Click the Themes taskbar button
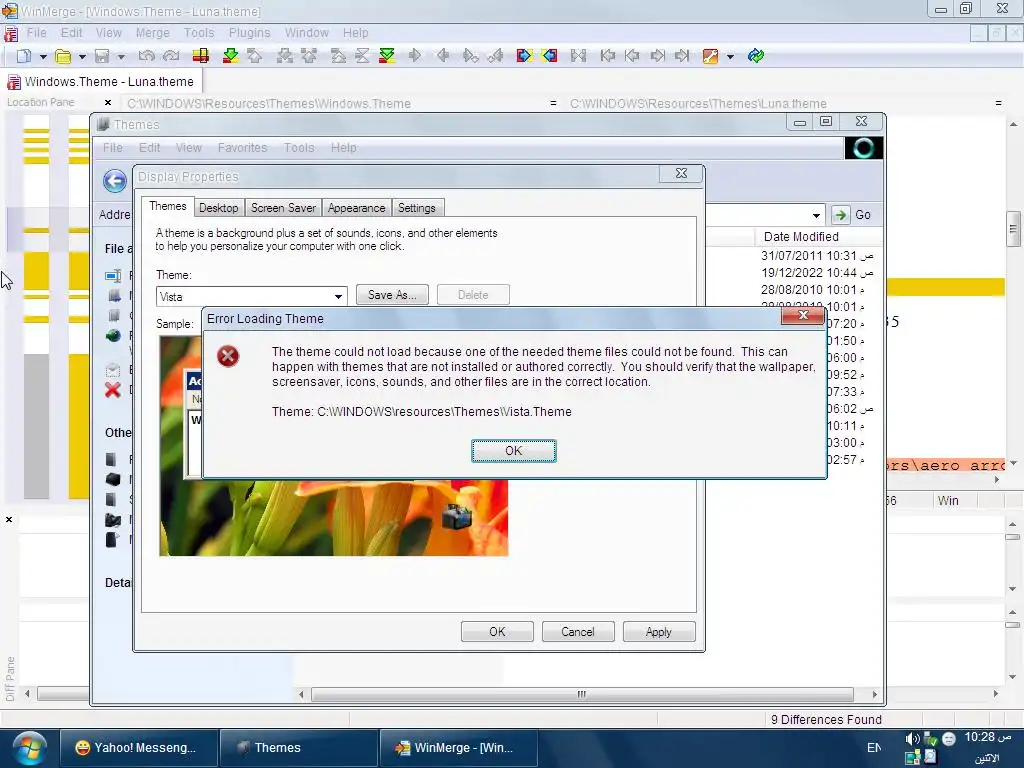The image size is (1024, 768). tap(298, 748)
